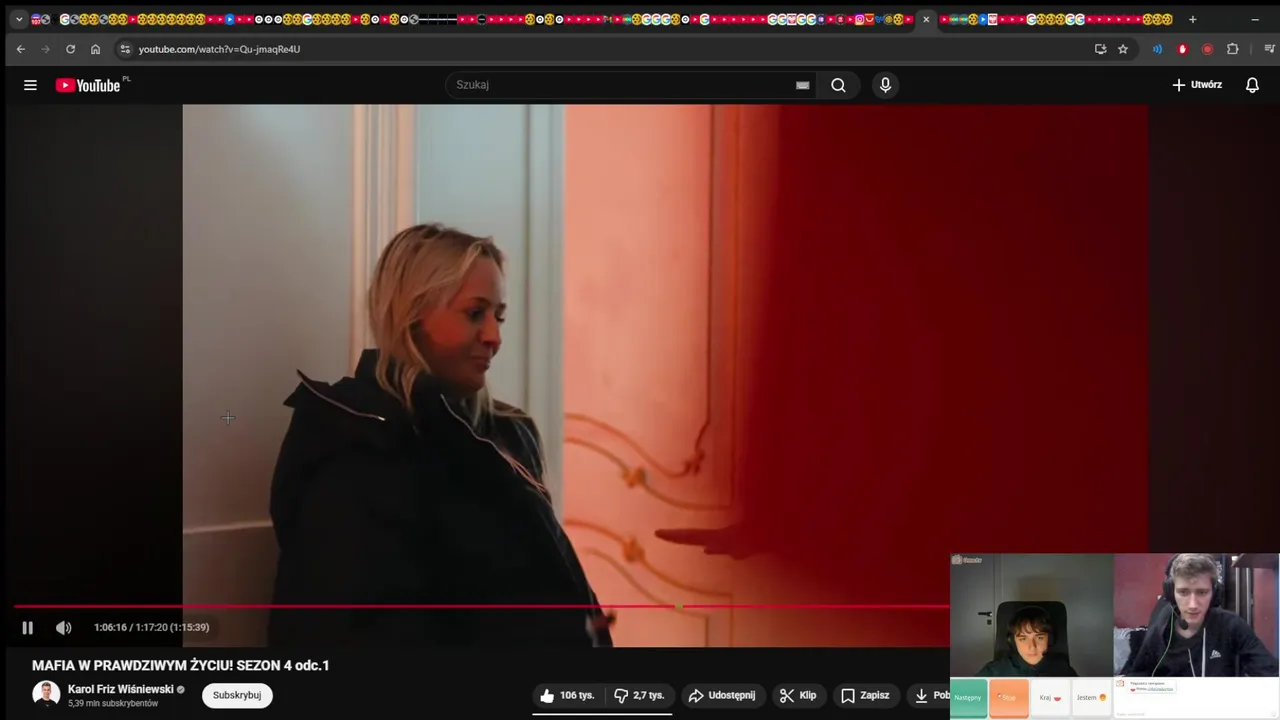
Task: Select the youtube.com address bar URL
Action: click(x=219, y=49)
